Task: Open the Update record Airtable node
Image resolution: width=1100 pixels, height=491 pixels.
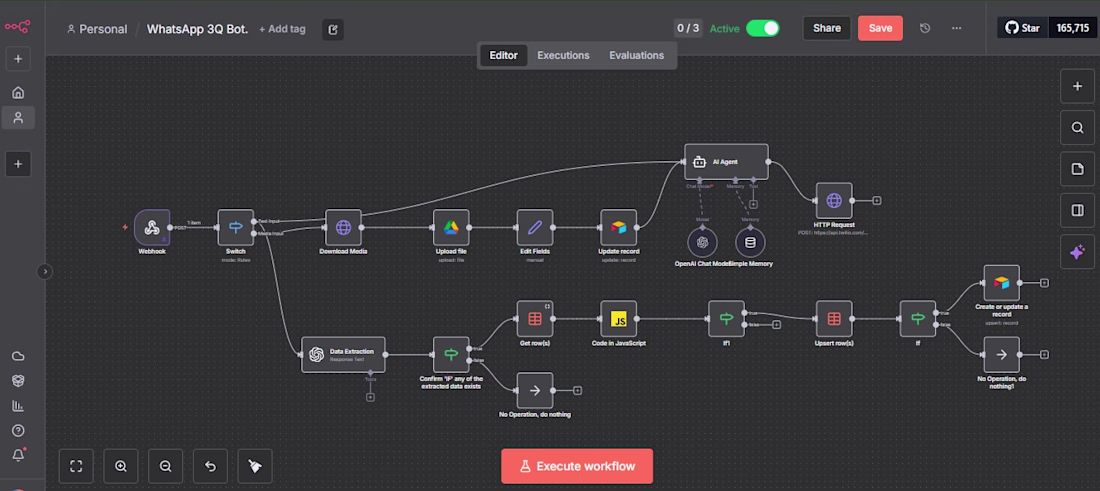Action: (618, 227)
